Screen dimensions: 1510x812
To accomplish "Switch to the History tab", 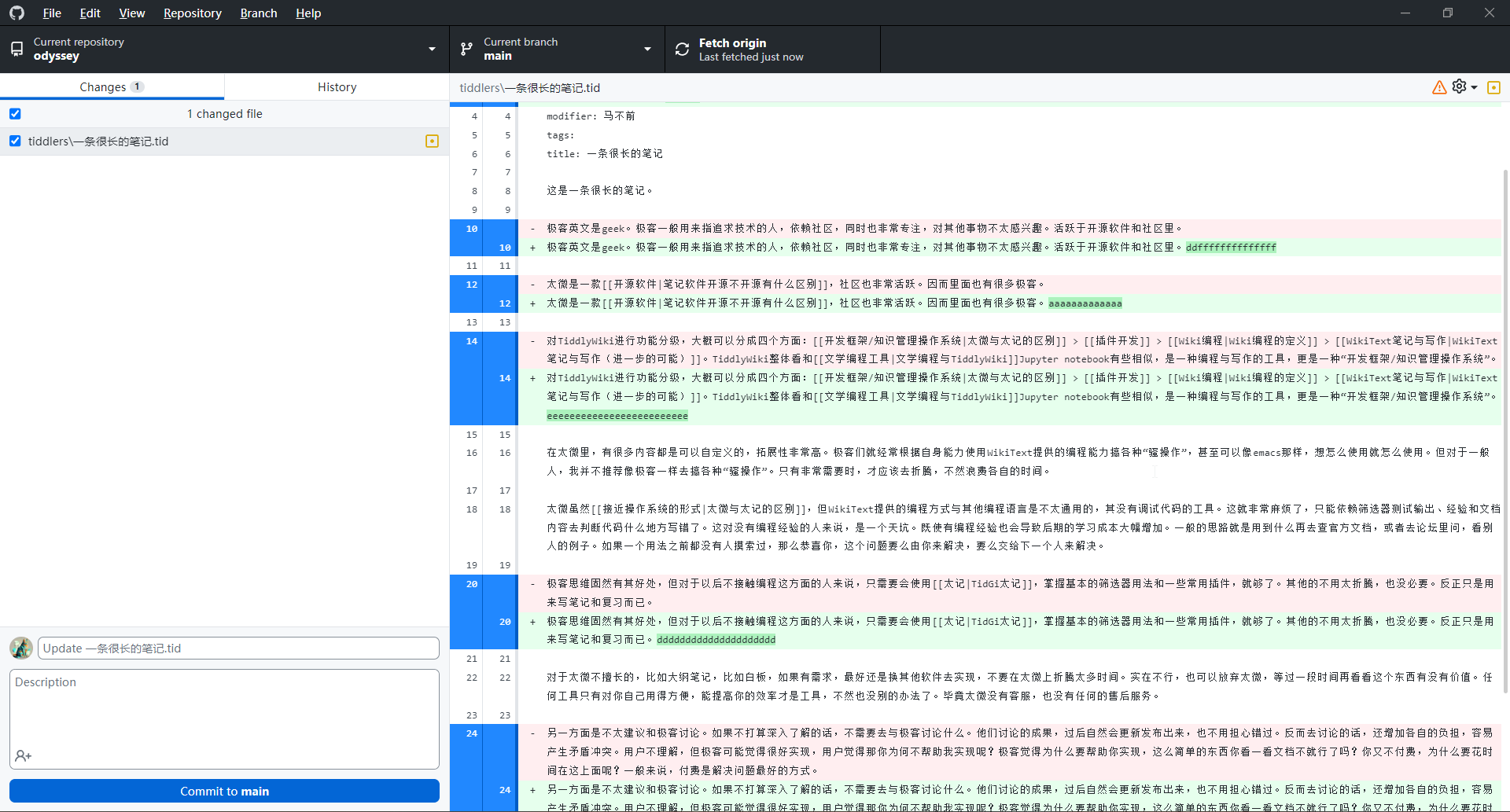I will tap(337, 86).
